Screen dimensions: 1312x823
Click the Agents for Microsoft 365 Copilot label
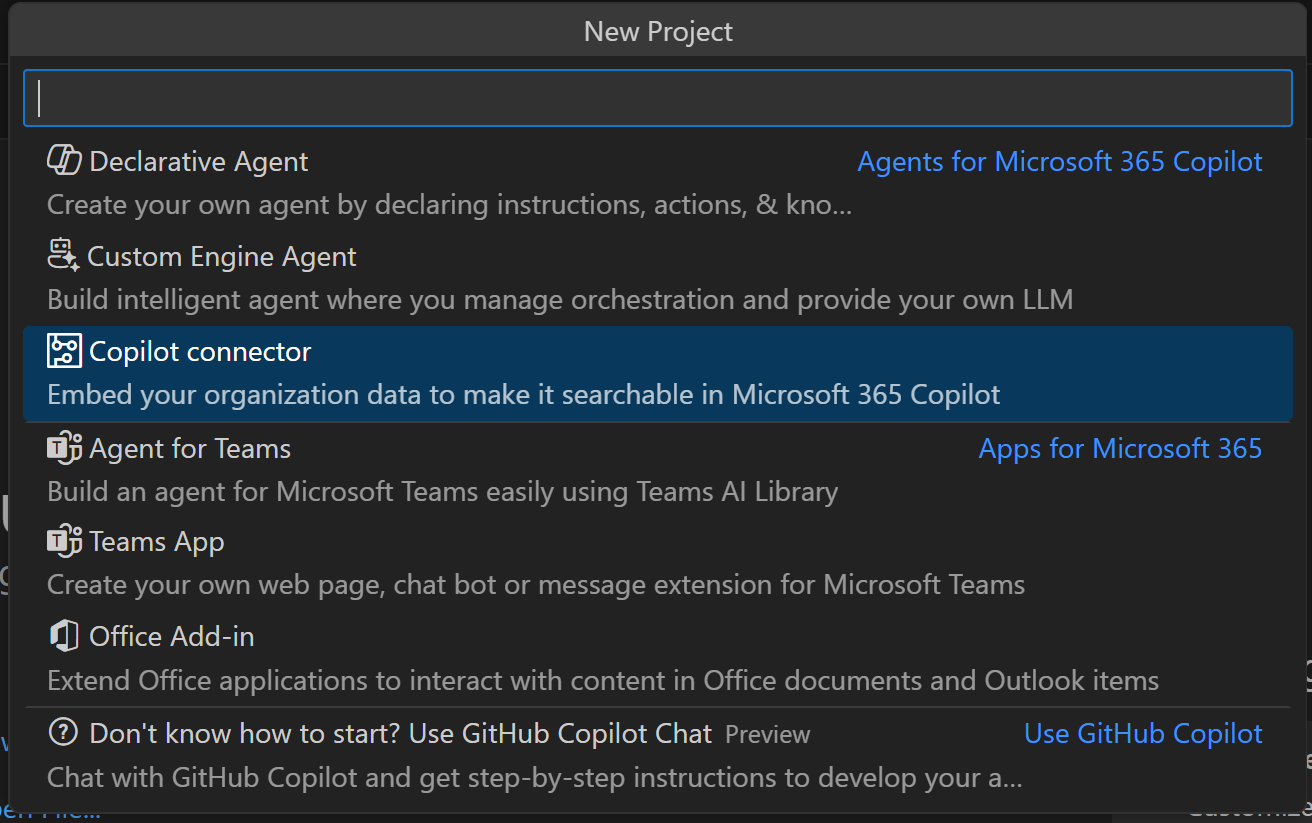(1060, 162)
